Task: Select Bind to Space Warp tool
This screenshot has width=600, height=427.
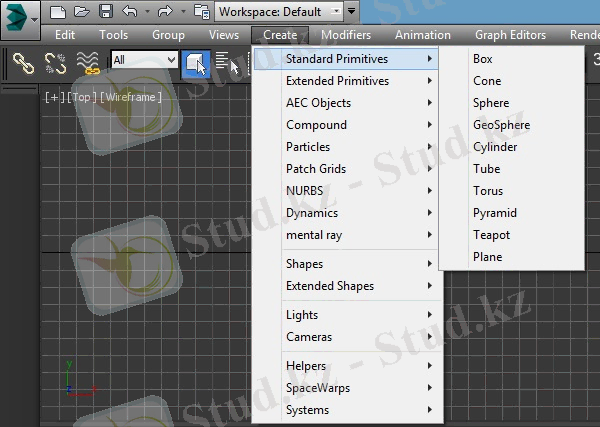Action: 88,63
